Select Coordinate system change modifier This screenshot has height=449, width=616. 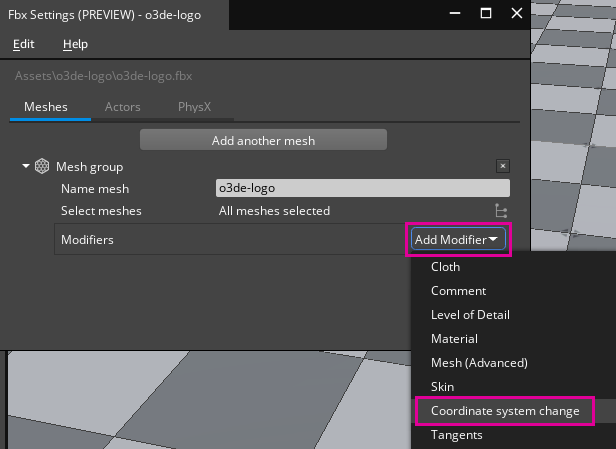tap(505, 411)
